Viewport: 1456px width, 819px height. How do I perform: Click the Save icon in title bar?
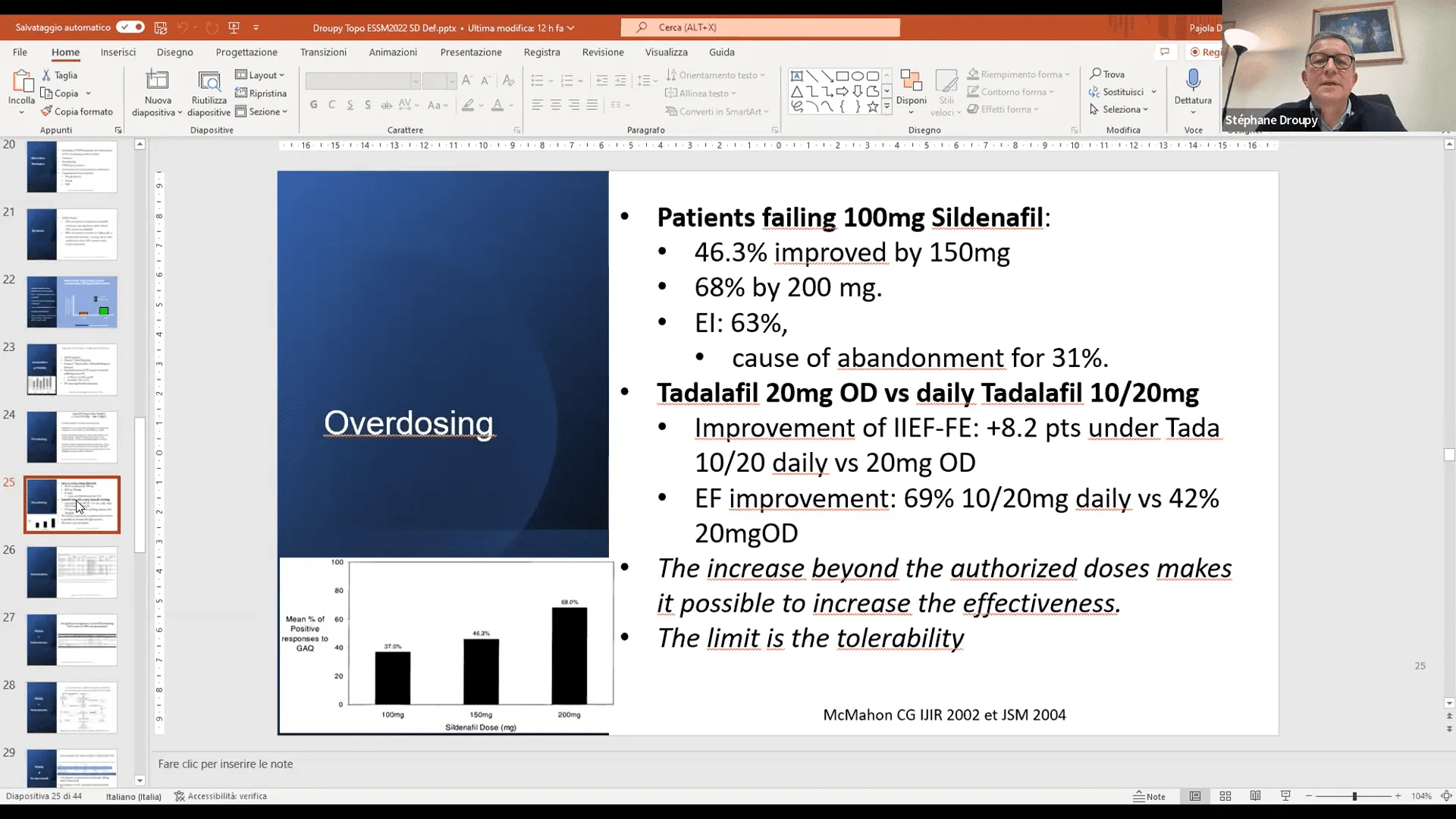point(160,27)
